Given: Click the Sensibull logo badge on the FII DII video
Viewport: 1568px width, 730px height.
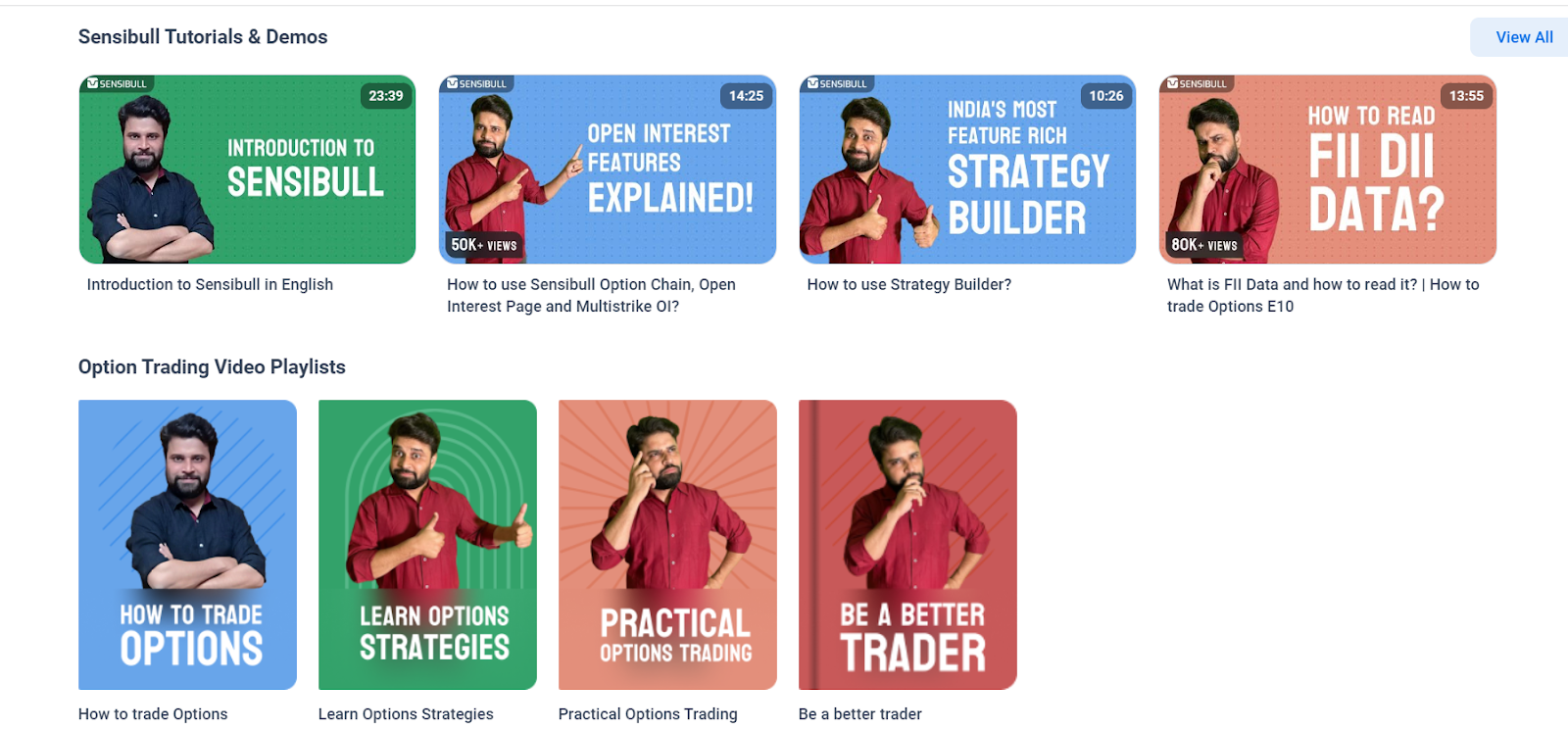Looking at the screenshot, I should (x=1198, y=84).
